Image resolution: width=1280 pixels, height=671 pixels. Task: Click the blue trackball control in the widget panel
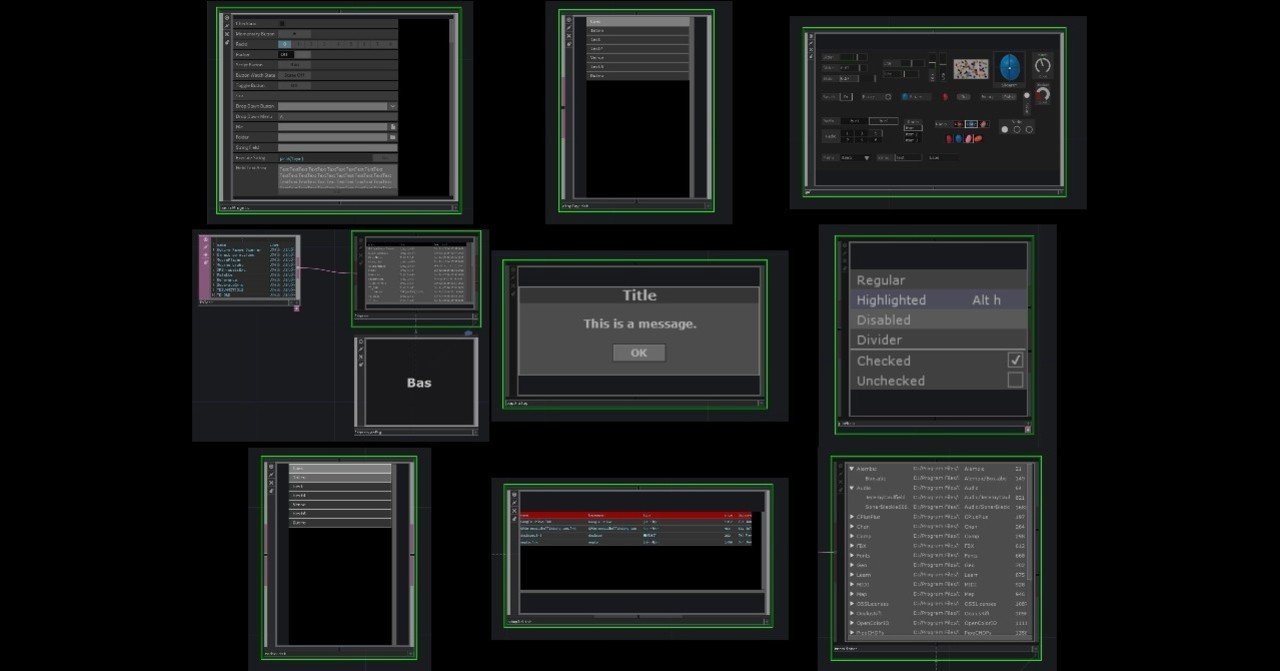[1010, 68]
